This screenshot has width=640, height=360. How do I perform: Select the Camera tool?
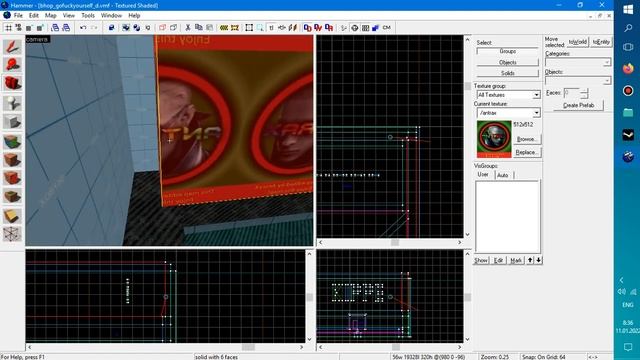tap(12, 83)
